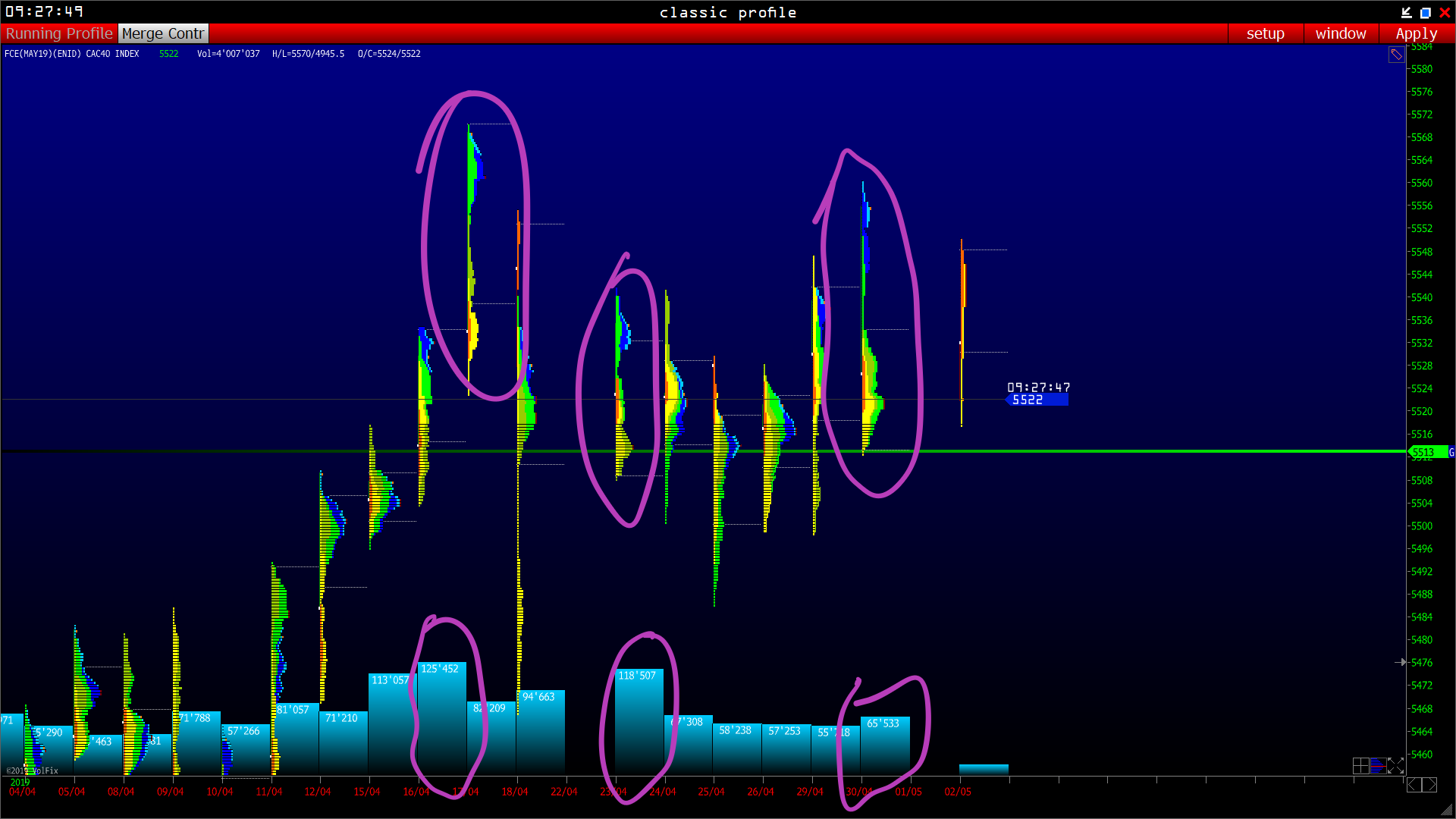Select the Running Profile tab
1456x819 pixels.
(x=59, y=33)
